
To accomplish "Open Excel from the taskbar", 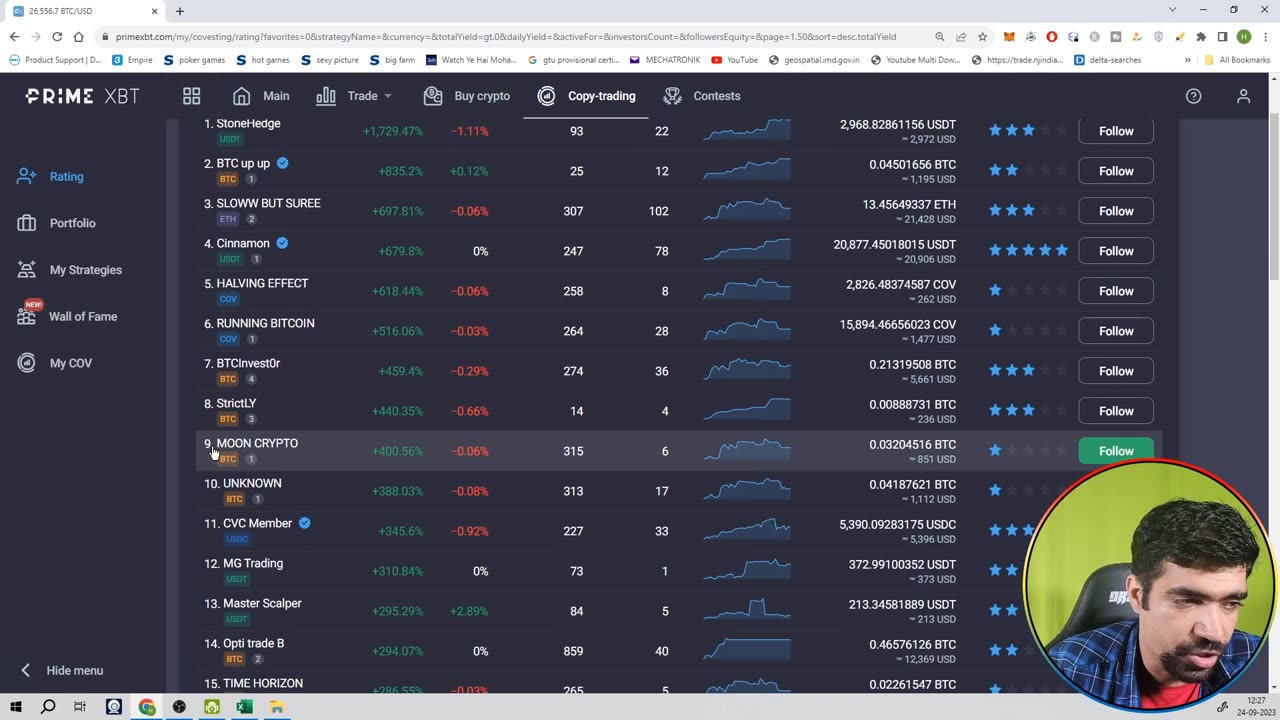I will point(244,707).
